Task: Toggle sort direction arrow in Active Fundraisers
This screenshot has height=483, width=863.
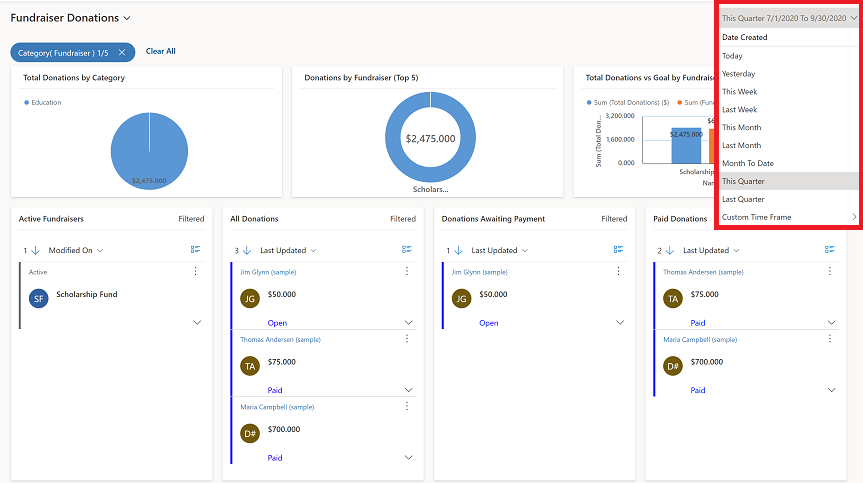Action: [x=37, y=251]
